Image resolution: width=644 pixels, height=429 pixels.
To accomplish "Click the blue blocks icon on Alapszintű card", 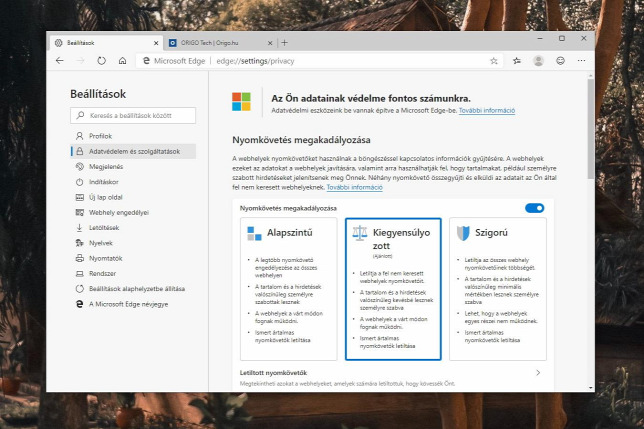I will click(254, 233).
